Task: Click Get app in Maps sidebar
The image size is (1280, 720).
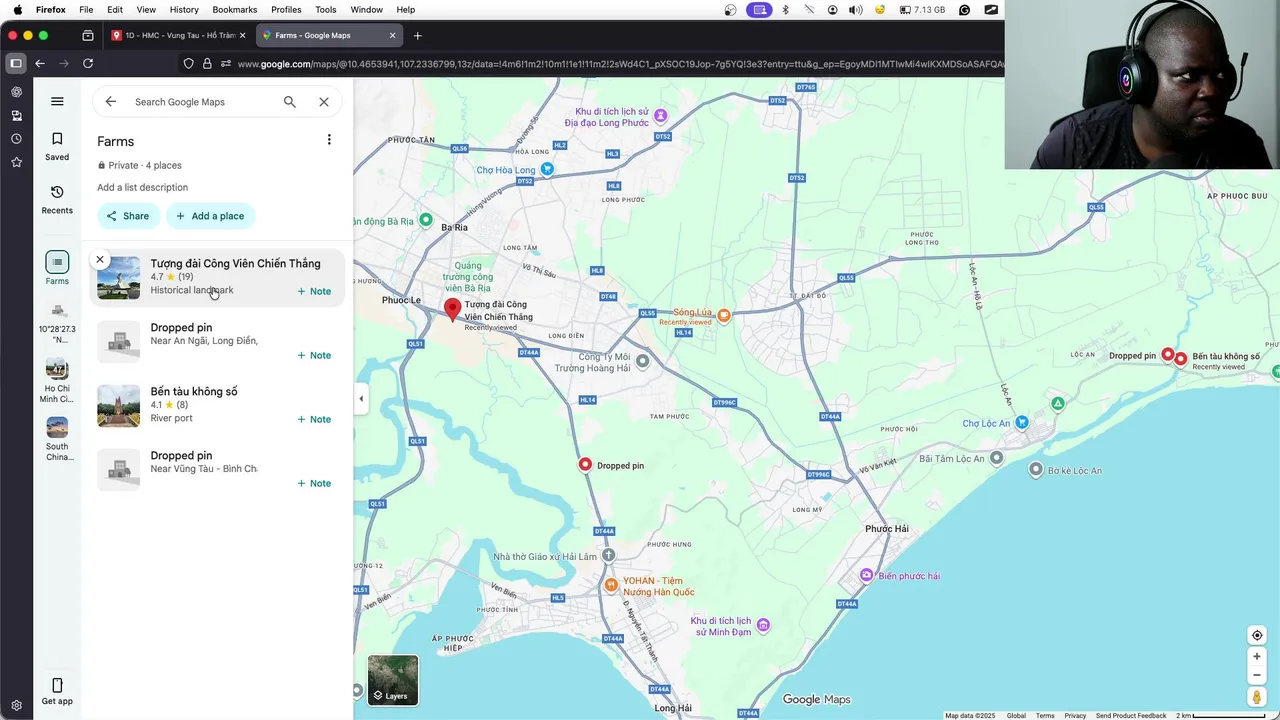Action: coord(57,691)
